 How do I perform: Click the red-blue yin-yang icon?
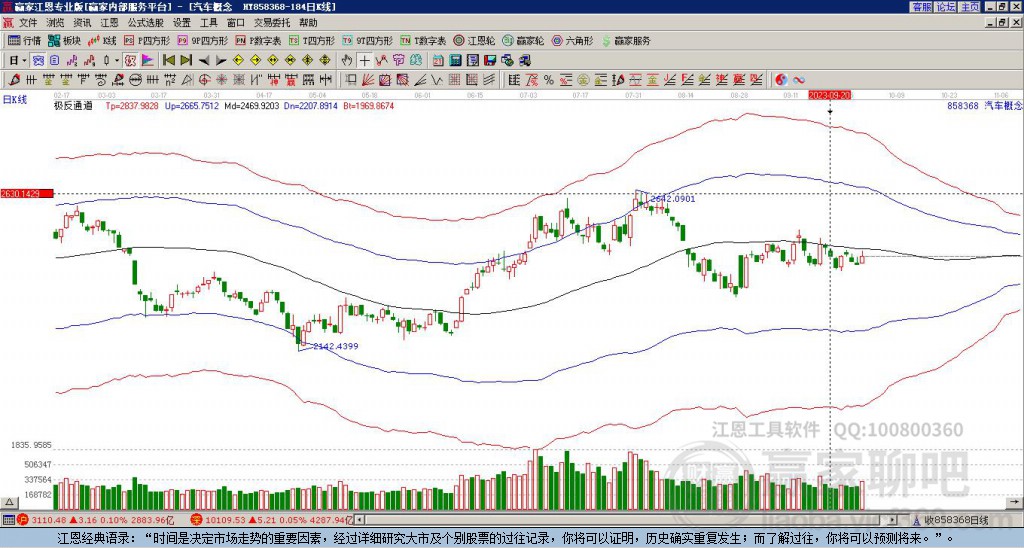(x=781, y=80)
